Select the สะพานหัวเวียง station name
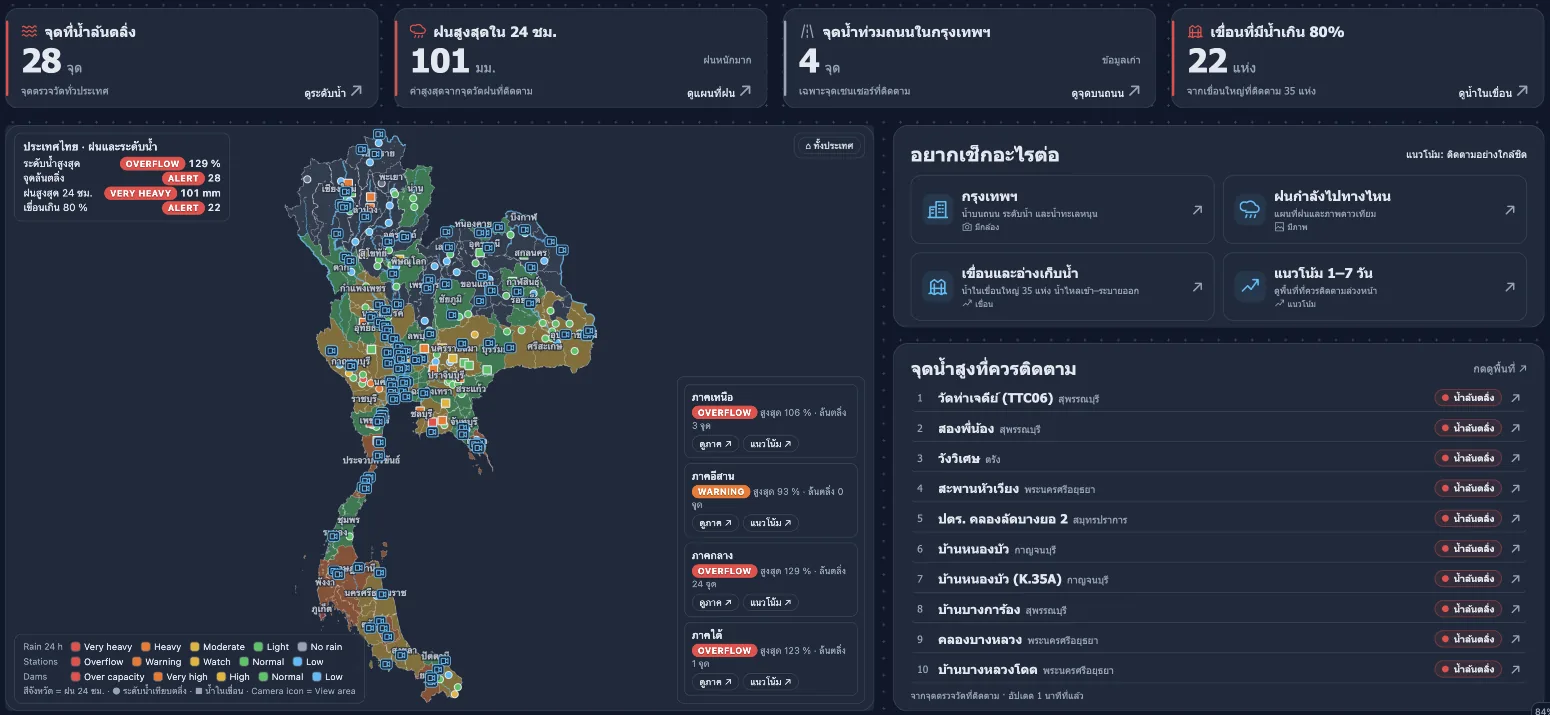Viewport: 1550px width, 715px height. click(x=978, y=488)
